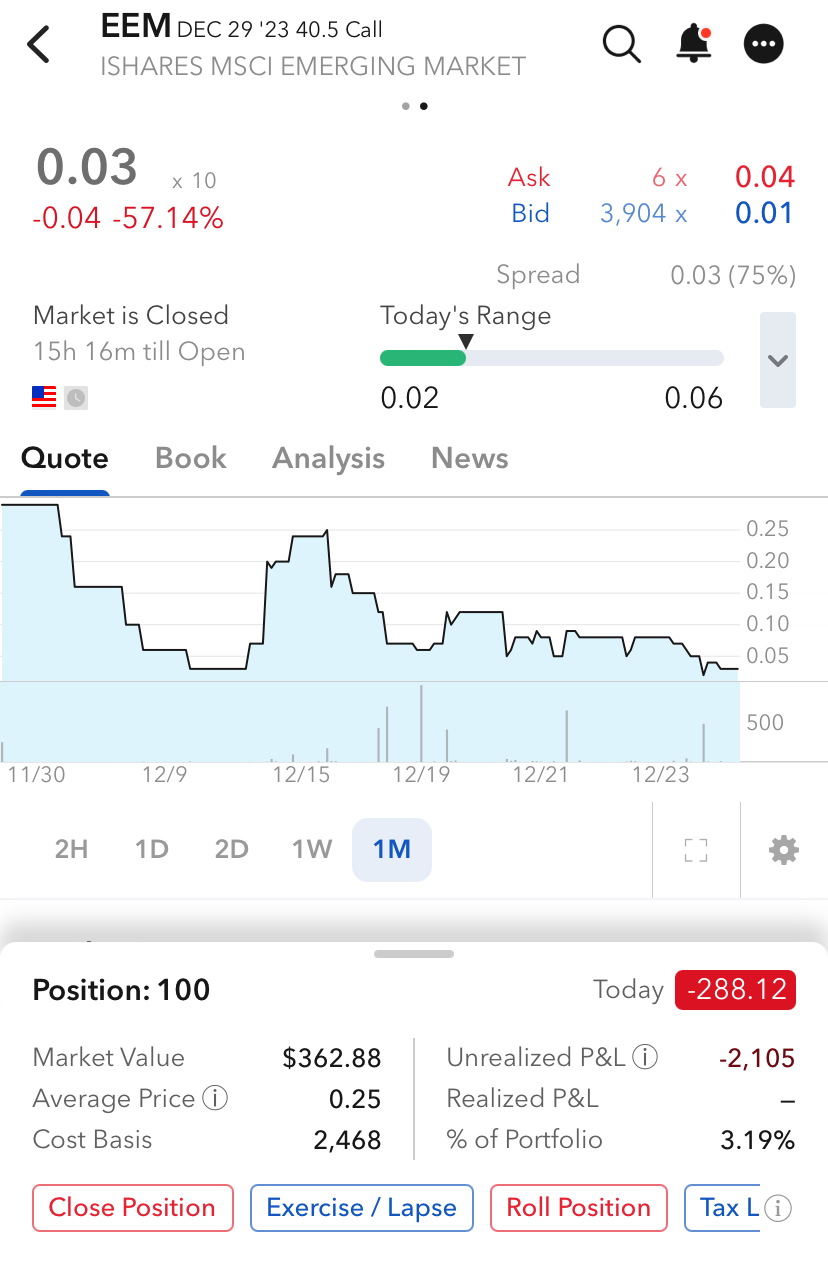
Task: Open the notifications bell icon
Action: 693,43
